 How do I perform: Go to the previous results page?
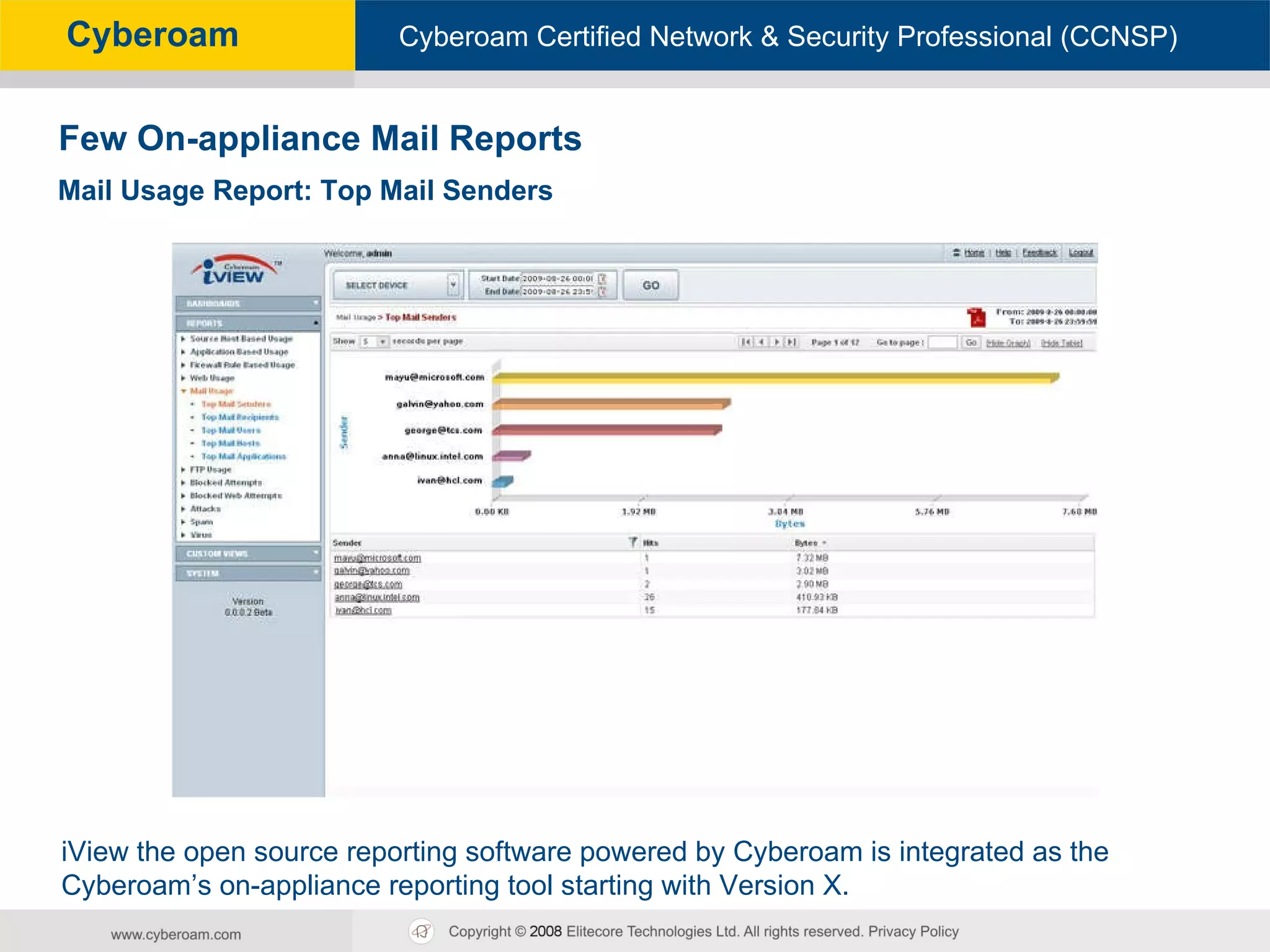coord(761,342)
